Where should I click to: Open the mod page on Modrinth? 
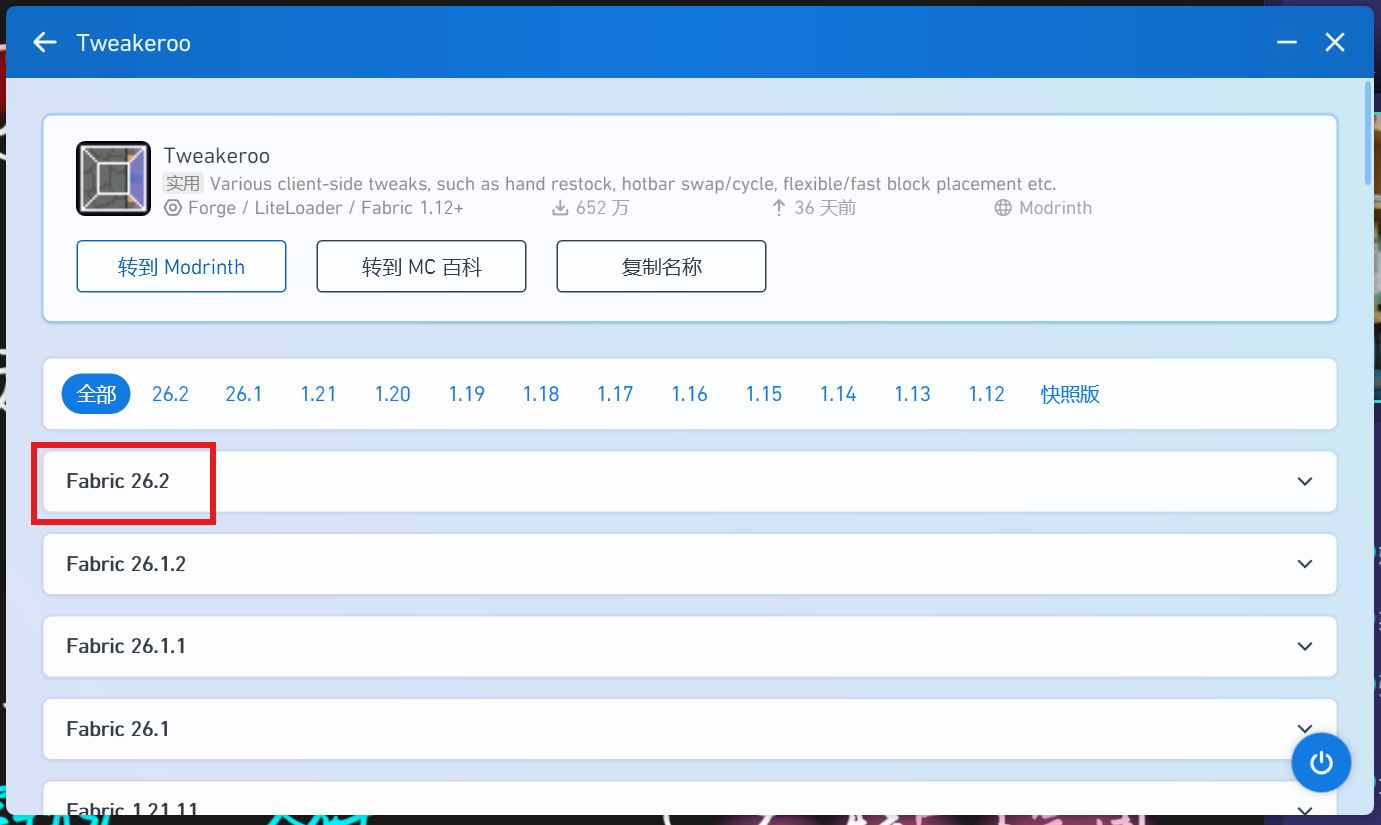click(181, 267)
